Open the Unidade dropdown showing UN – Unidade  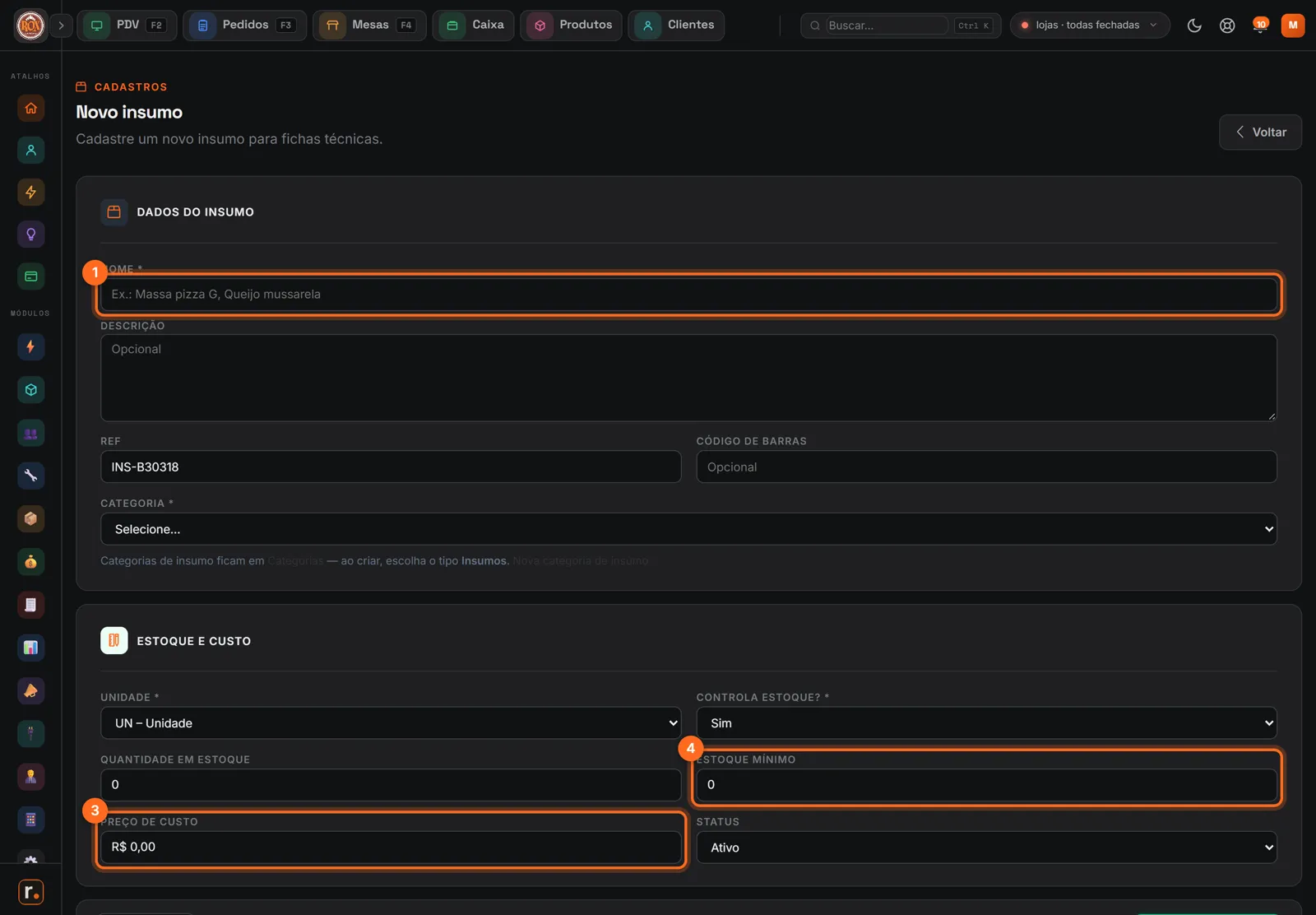click(x=391, y=723)
